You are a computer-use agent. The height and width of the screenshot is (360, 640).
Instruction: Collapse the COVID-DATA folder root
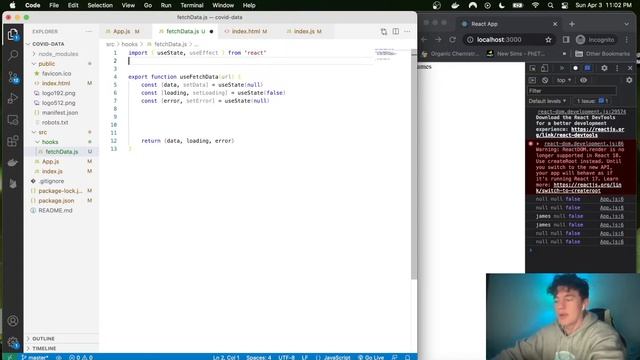tap(61, 44)
